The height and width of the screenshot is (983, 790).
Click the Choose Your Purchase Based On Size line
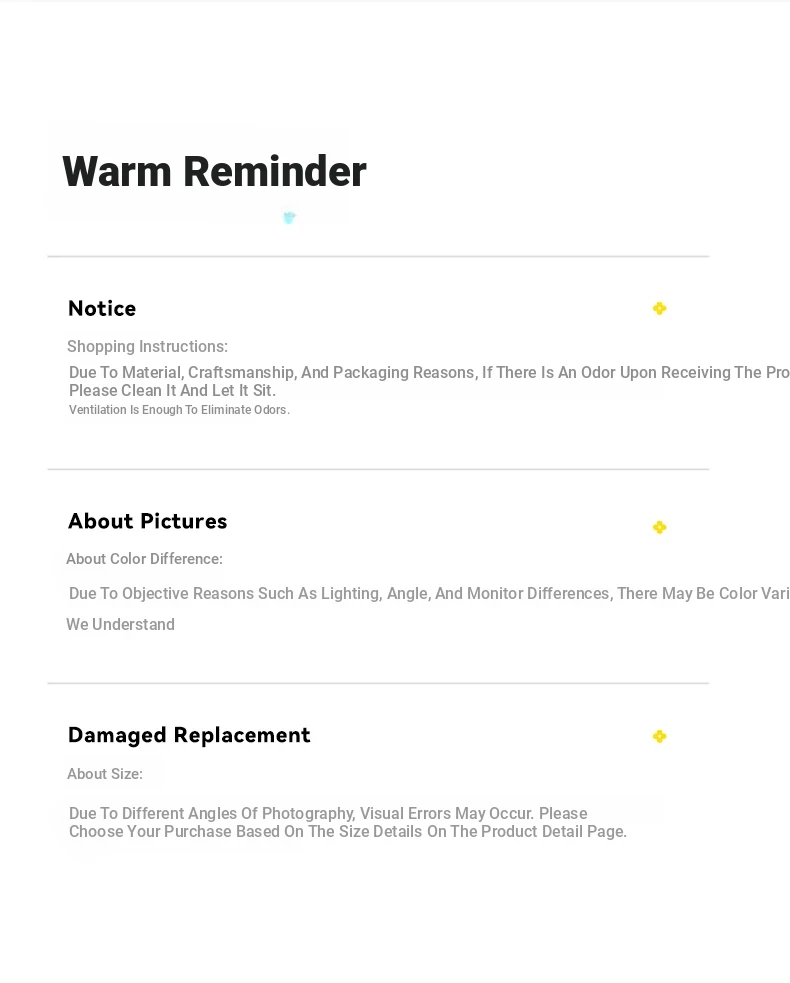(347, 832)
